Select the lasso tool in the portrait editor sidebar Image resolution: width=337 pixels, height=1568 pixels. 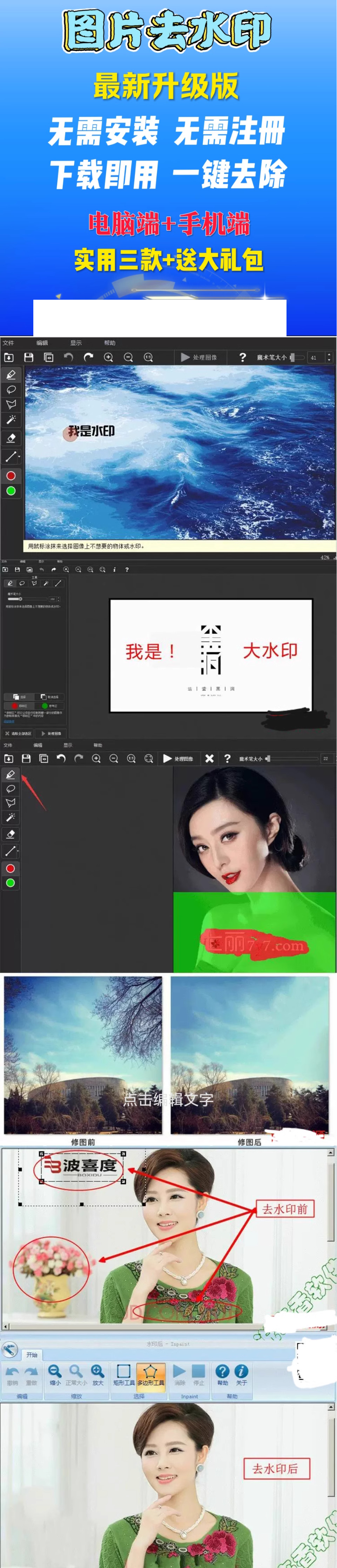pyautogui.click(x=11, y=788)
